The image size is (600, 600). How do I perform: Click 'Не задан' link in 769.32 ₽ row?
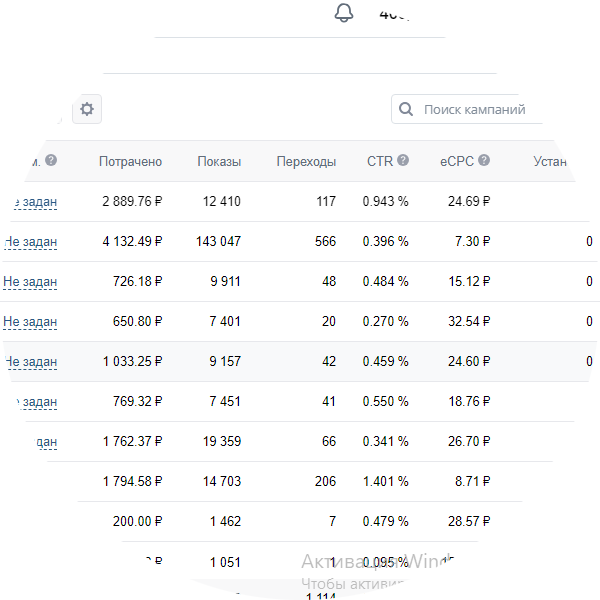coord(38,401)
